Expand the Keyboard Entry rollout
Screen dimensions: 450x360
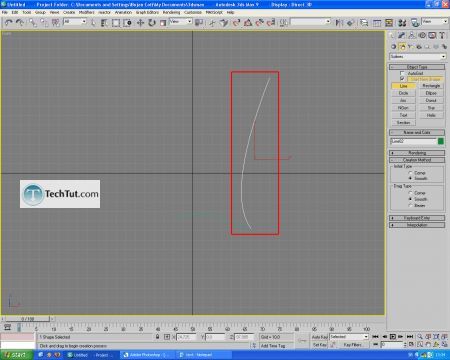tap(417, 218)
